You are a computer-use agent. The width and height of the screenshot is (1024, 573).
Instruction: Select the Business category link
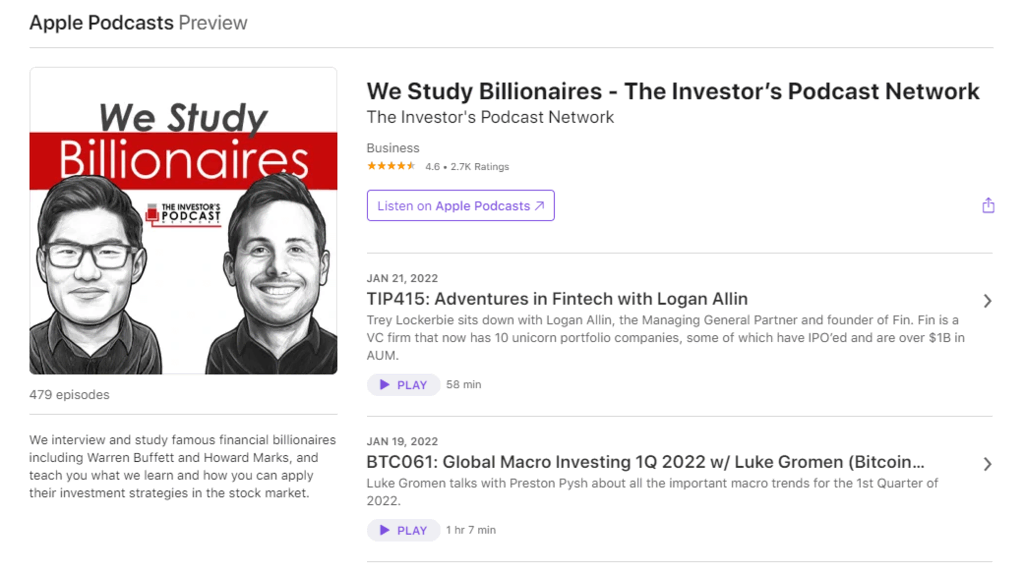click(393, 148)
